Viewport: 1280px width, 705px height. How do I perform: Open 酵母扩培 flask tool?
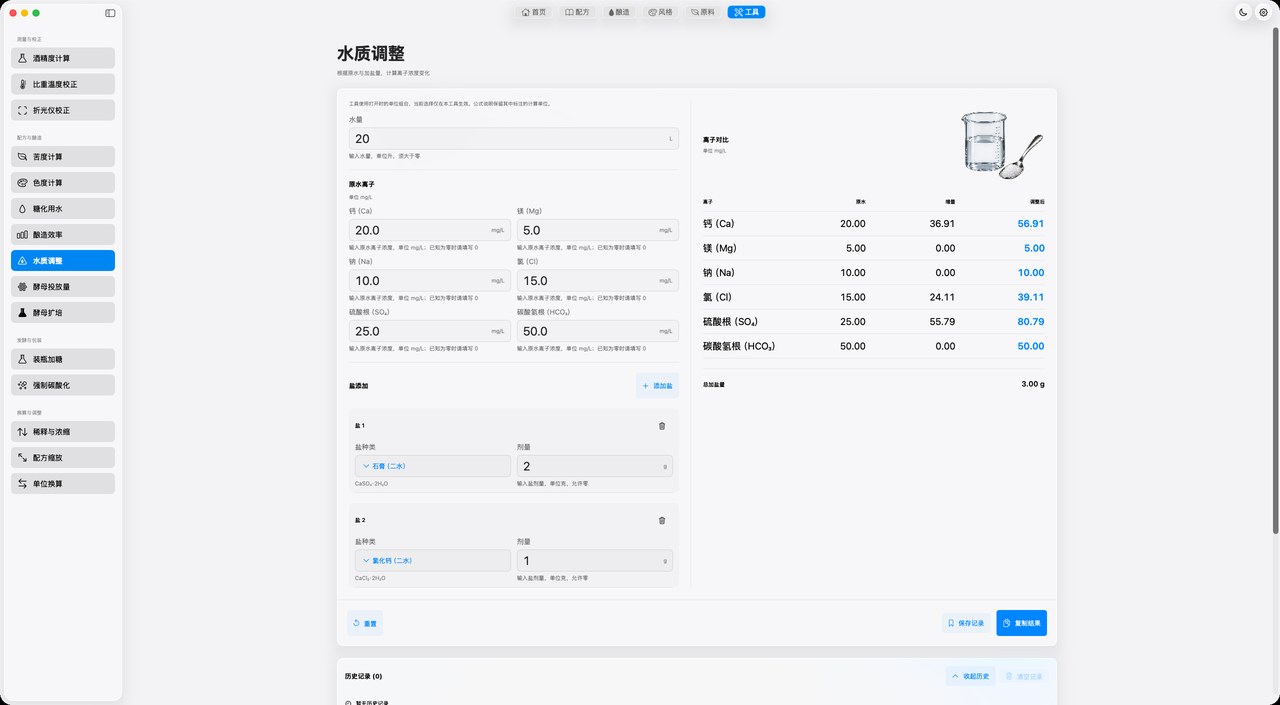tap(63, 313)
